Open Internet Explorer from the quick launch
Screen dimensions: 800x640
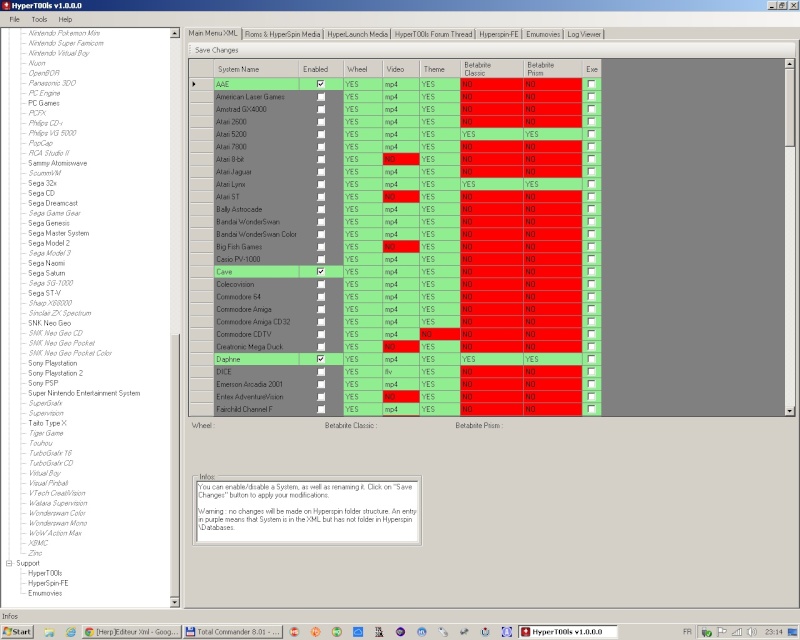point(70,632)
